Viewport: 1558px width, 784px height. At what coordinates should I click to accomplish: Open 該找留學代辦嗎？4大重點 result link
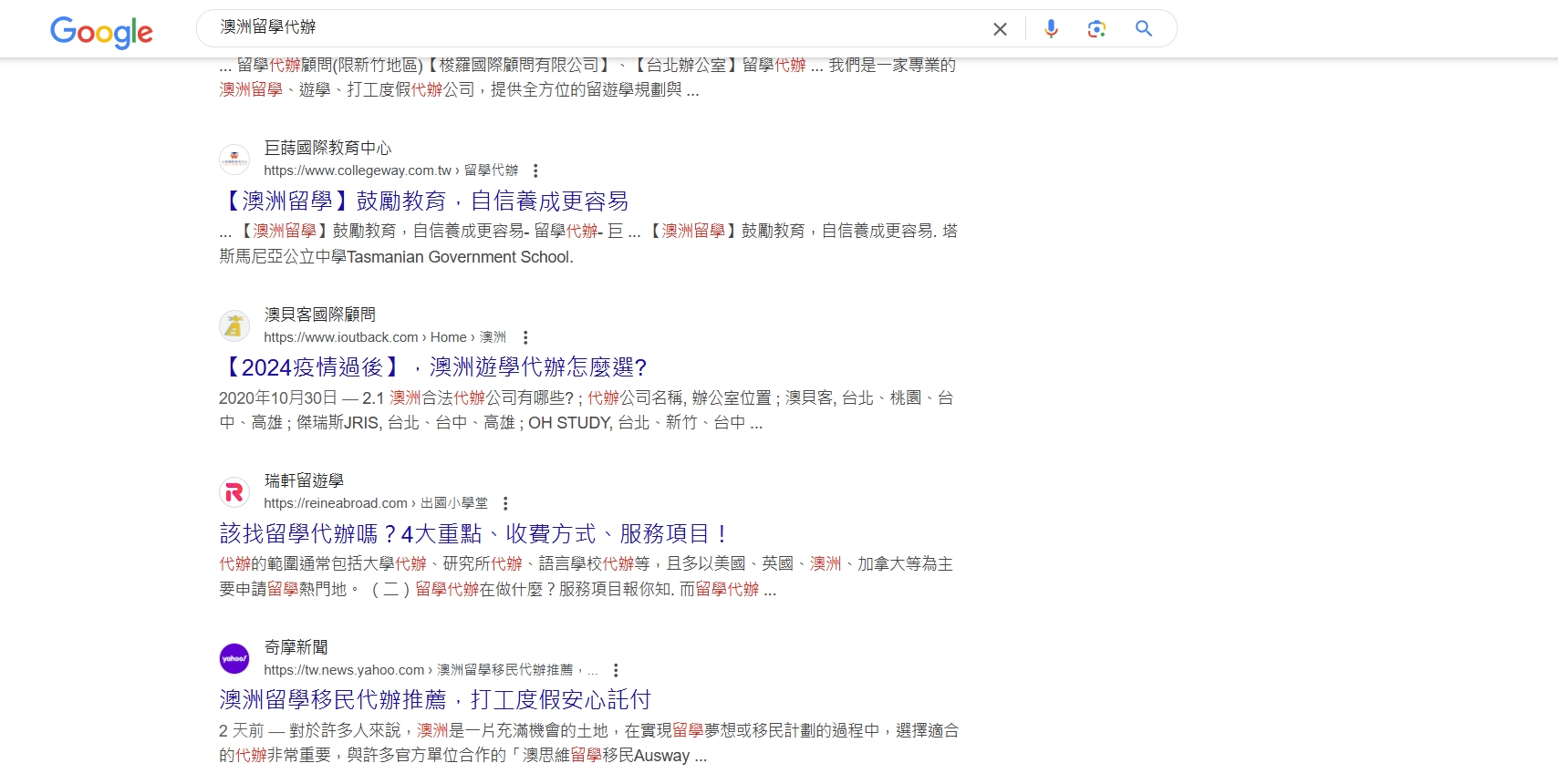(473, 533)
